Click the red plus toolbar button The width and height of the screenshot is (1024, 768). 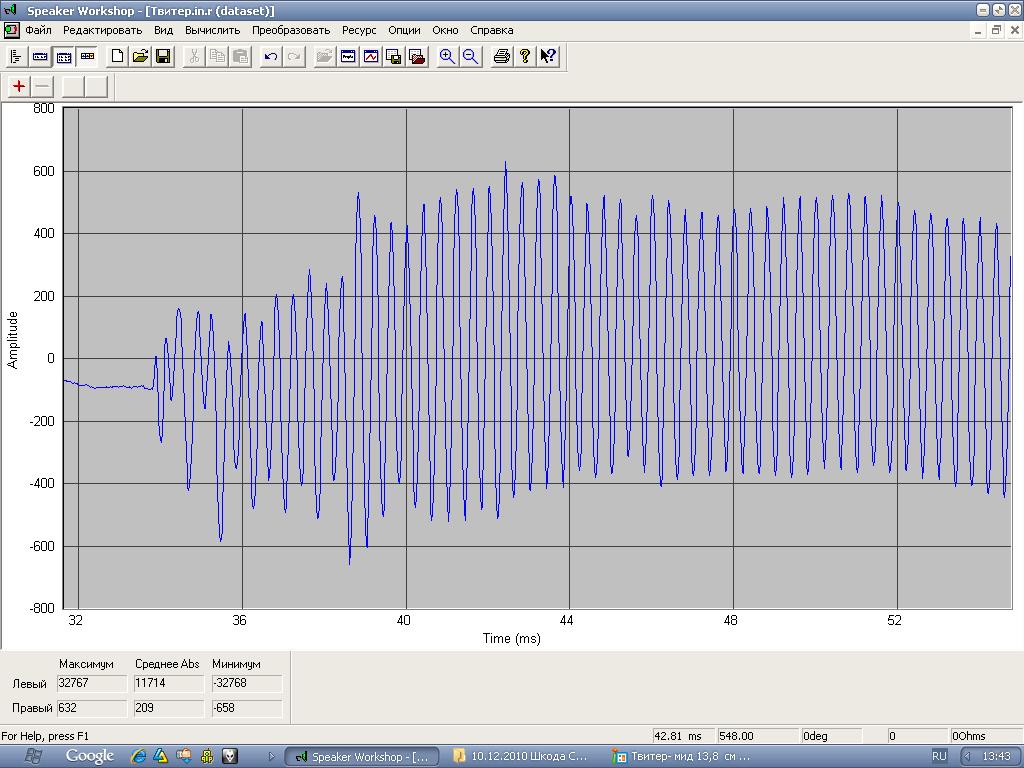tap(19, 86)
